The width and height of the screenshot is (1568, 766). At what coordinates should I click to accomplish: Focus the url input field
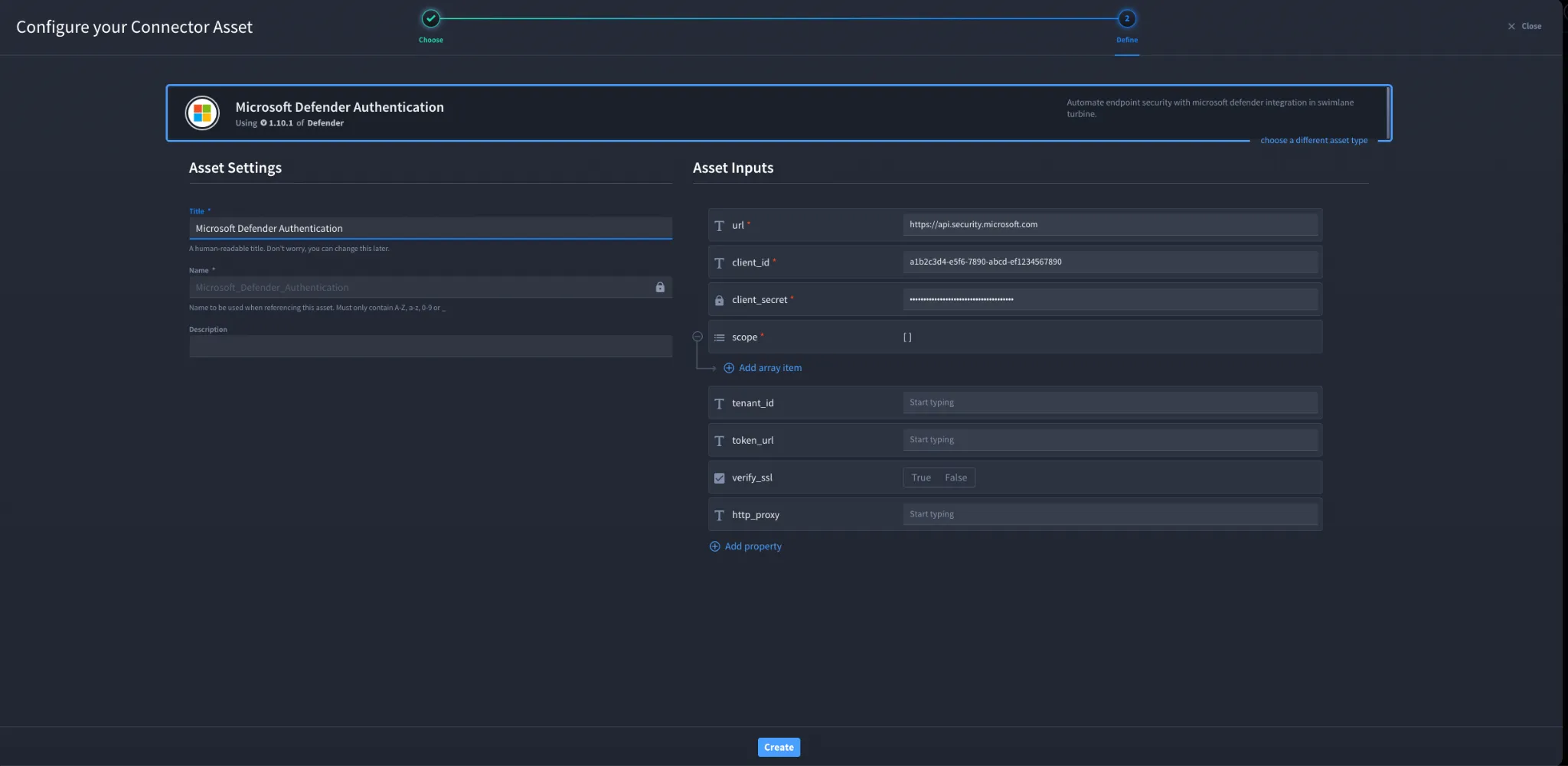tap(1110, 224)
